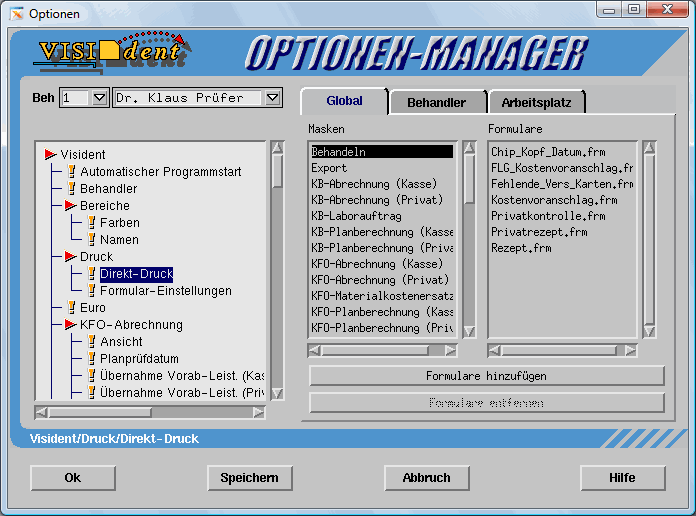
Task: Click the Masken vertical scrollbar thumb
Action: point(469,179)
